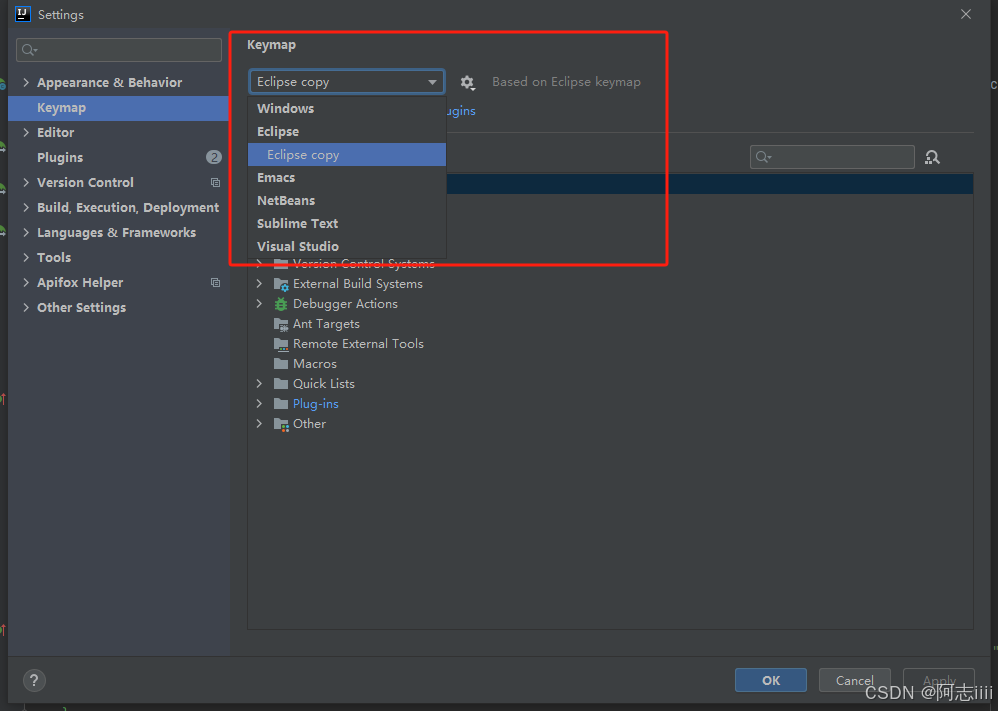
Task: Open the Eclipse copy keymap combo box
Action: pyautogui.click(x=347, y=82)
